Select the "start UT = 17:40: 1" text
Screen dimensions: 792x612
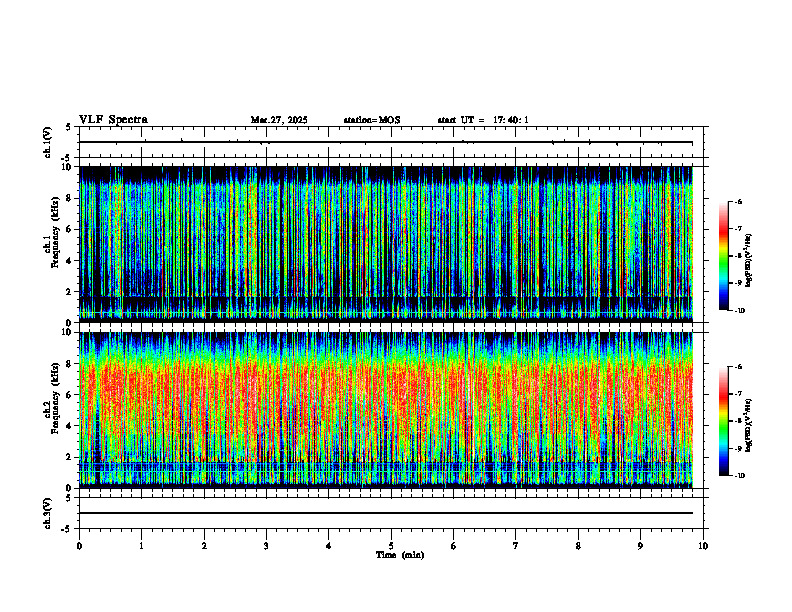(483, 120)
